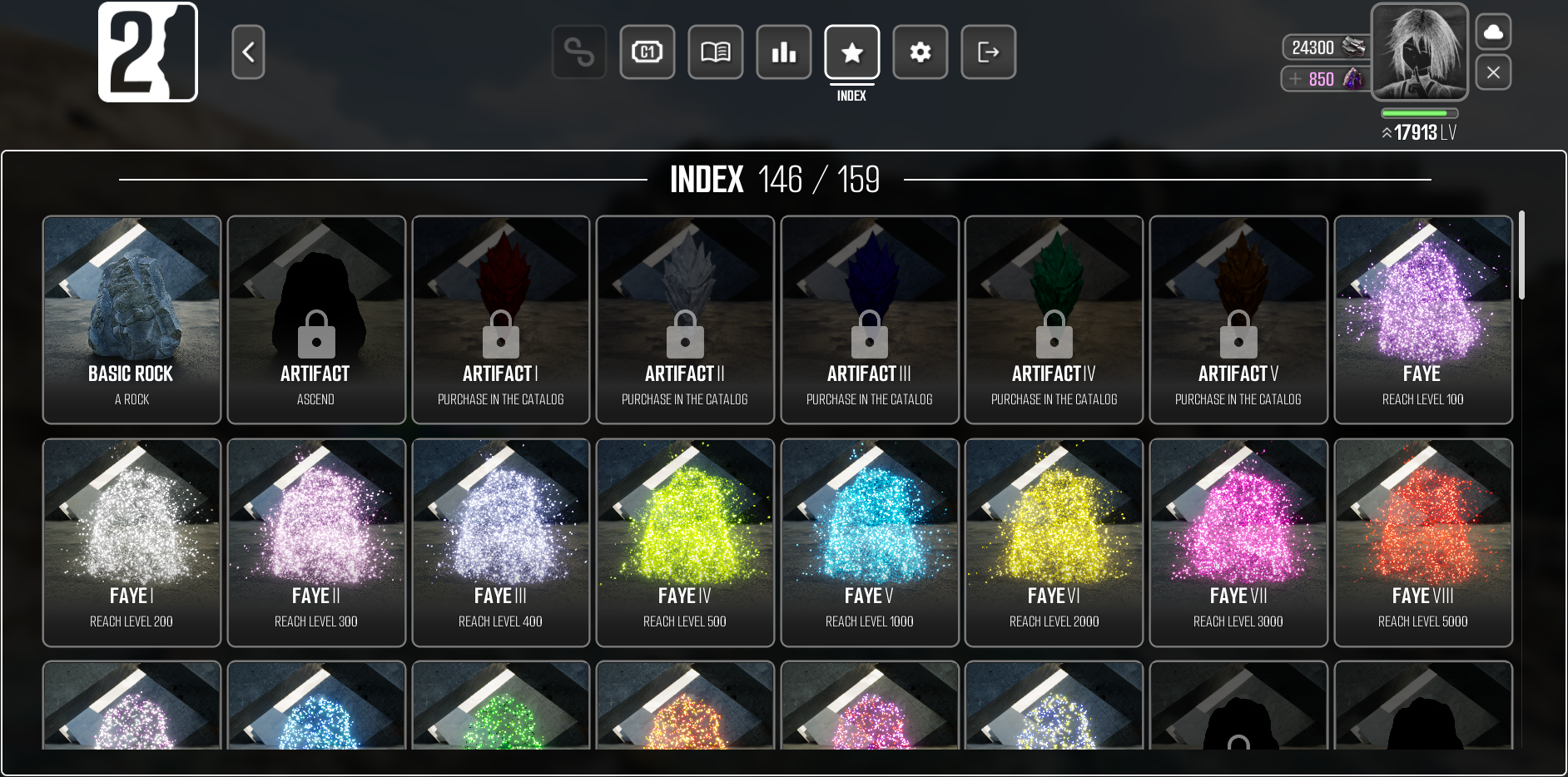Screen dimensions: 1568x777
Task: Select the star Index tab
Action: (852, 52)
